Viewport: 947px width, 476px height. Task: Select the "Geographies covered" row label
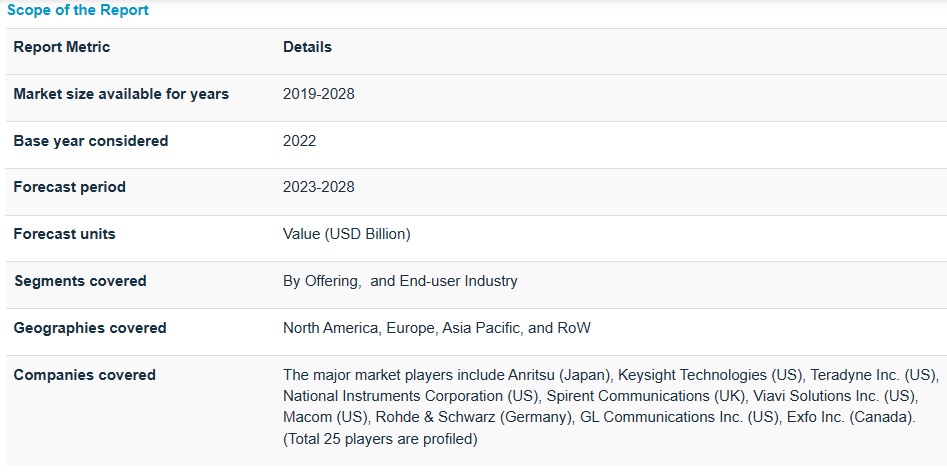coord(90,328)
